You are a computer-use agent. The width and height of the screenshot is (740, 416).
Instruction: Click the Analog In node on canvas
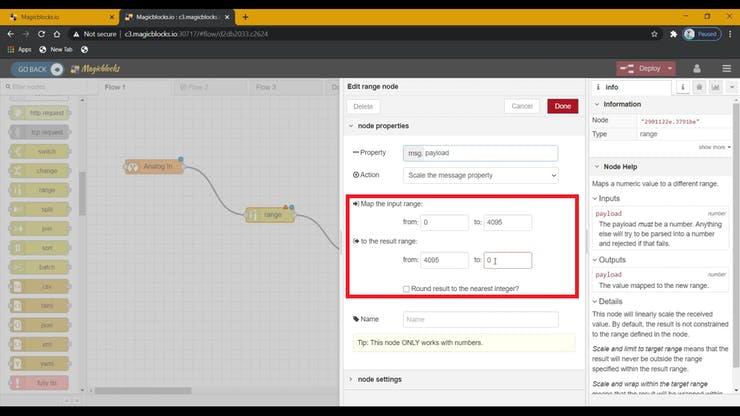154,167
